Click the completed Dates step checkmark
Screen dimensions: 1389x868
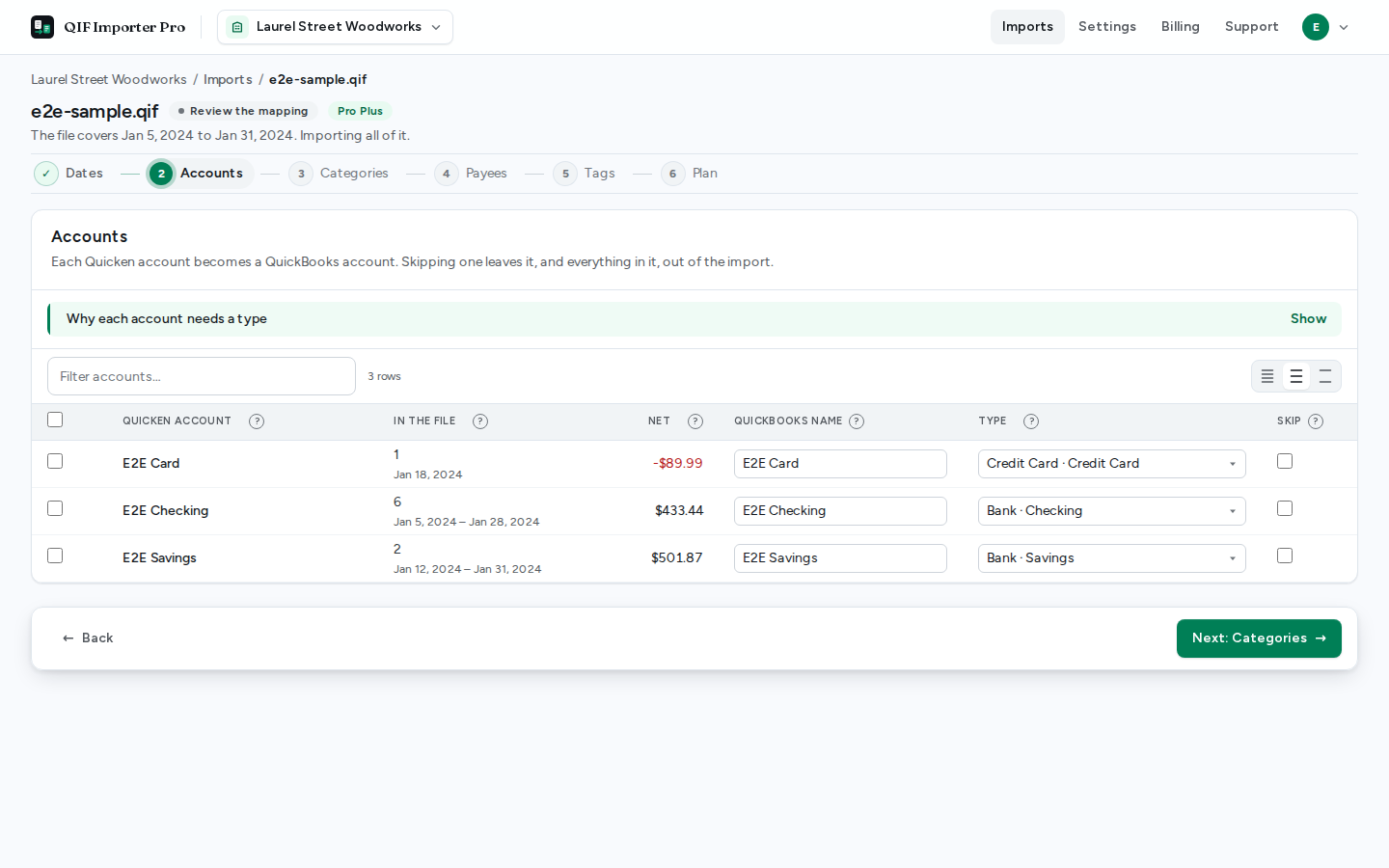[46, 174]
